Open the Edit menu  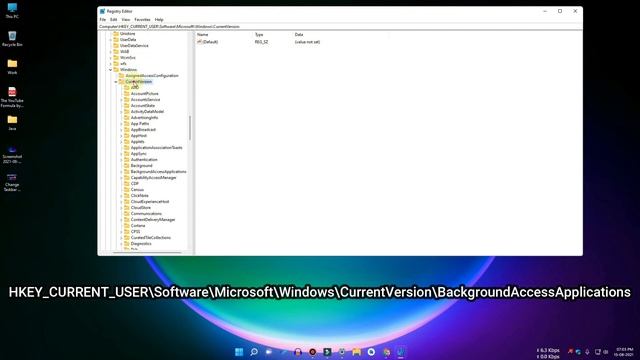(x=113, y=20)
